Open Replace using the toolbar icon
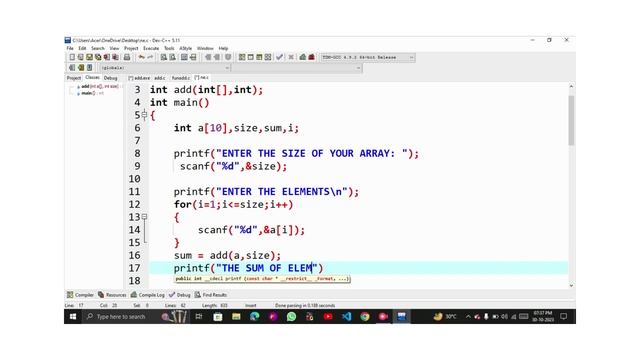This screenshot has height=360, width=640. point(172,57)
